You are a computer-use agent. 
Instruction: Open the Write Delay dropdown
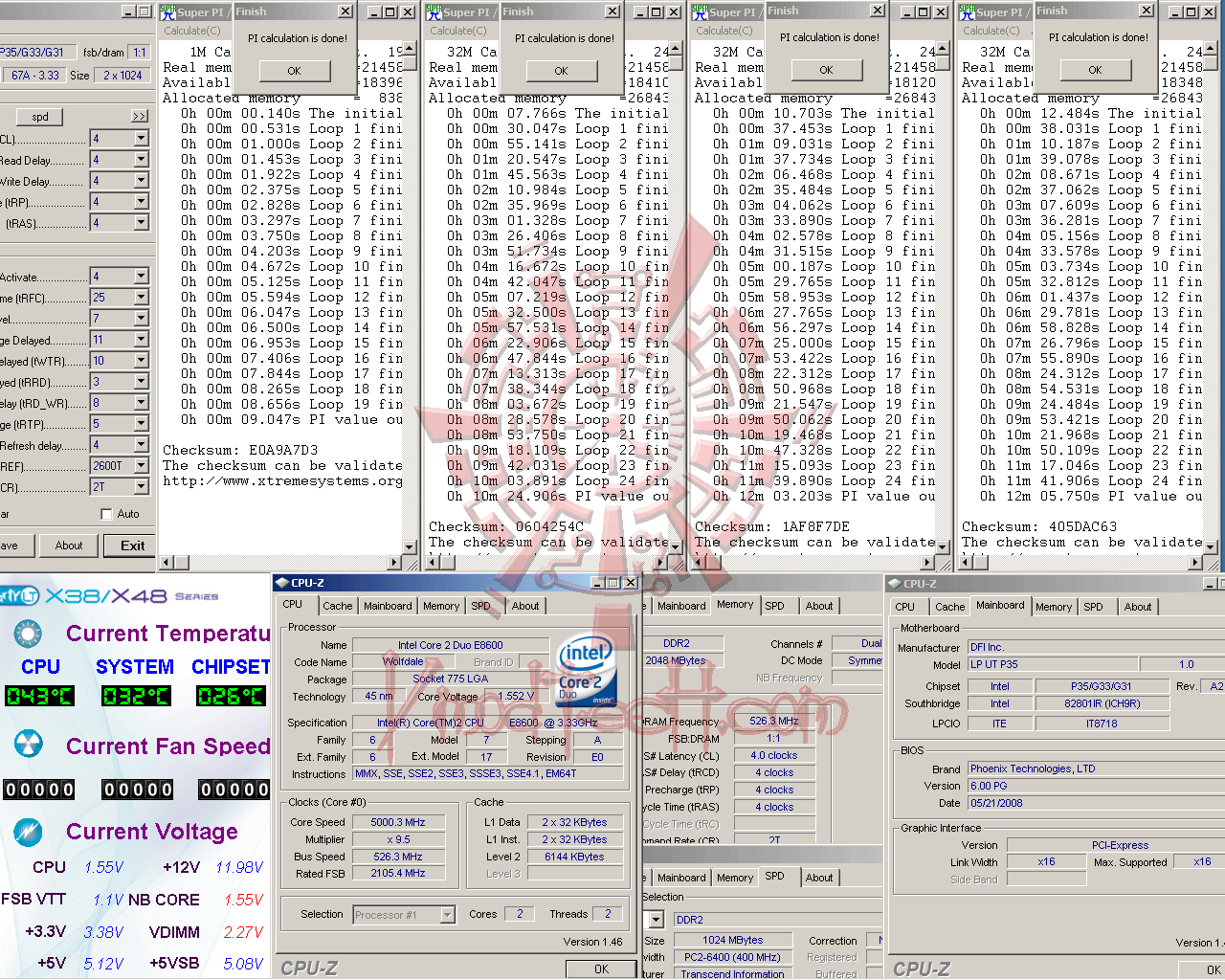point(142,181)
